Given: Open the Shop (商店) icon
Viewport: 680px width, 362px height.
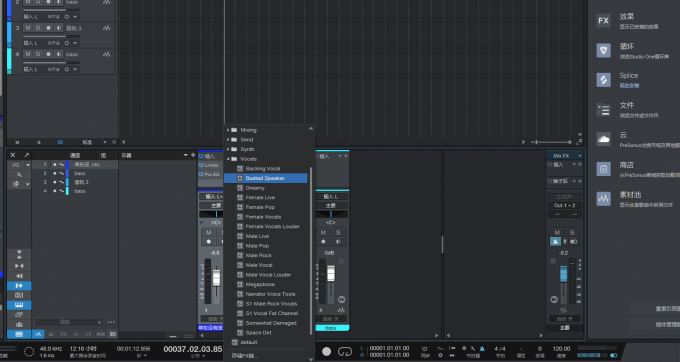Looking at the screenshot, I should click(603, 169).
